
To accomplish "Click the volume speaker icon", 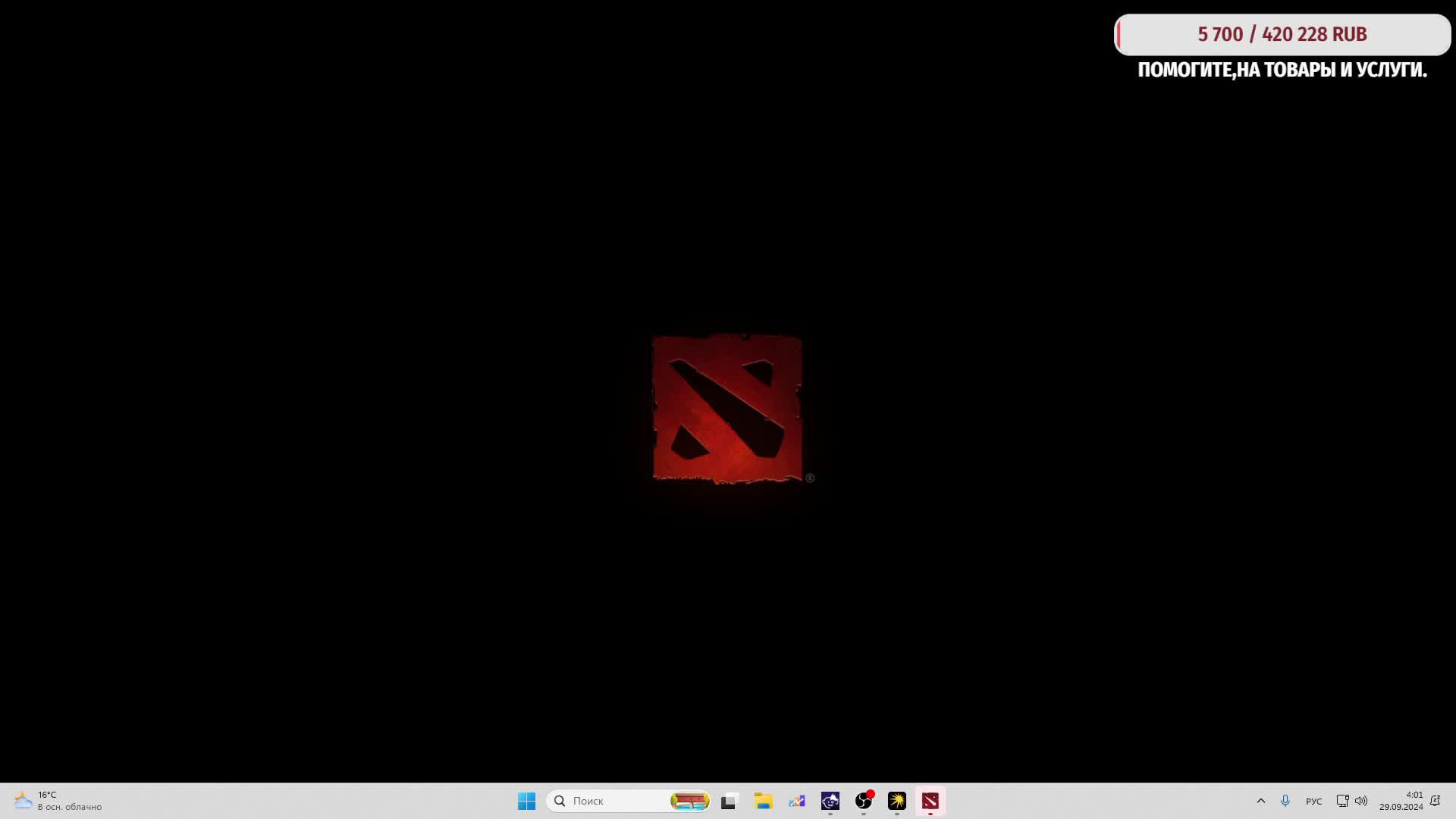I will click(x=1361, y=801).
